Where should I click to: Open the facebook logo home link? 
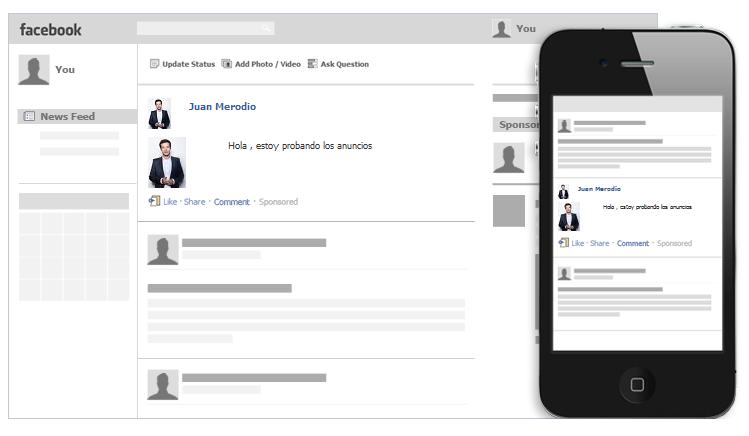[x=51, y=30]
